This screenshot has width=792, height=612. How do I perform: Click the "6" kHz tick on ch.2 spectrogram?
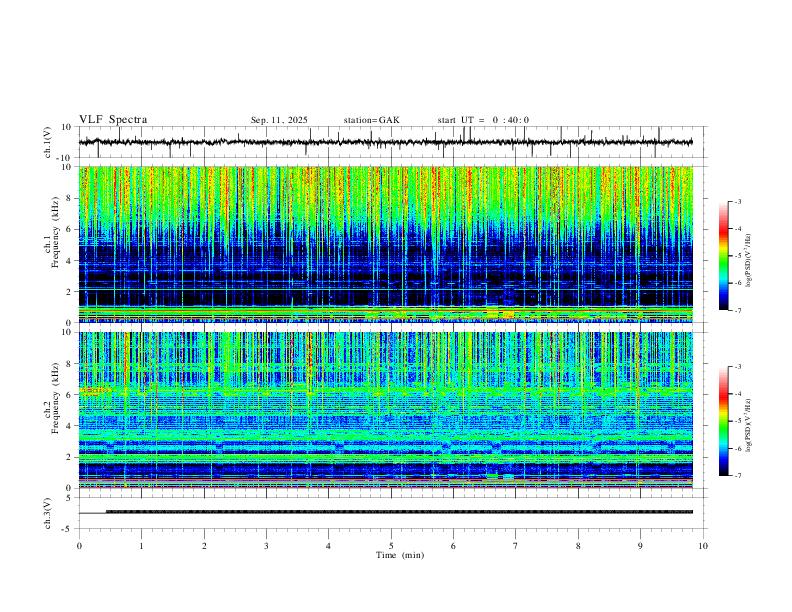pos(69,395)
